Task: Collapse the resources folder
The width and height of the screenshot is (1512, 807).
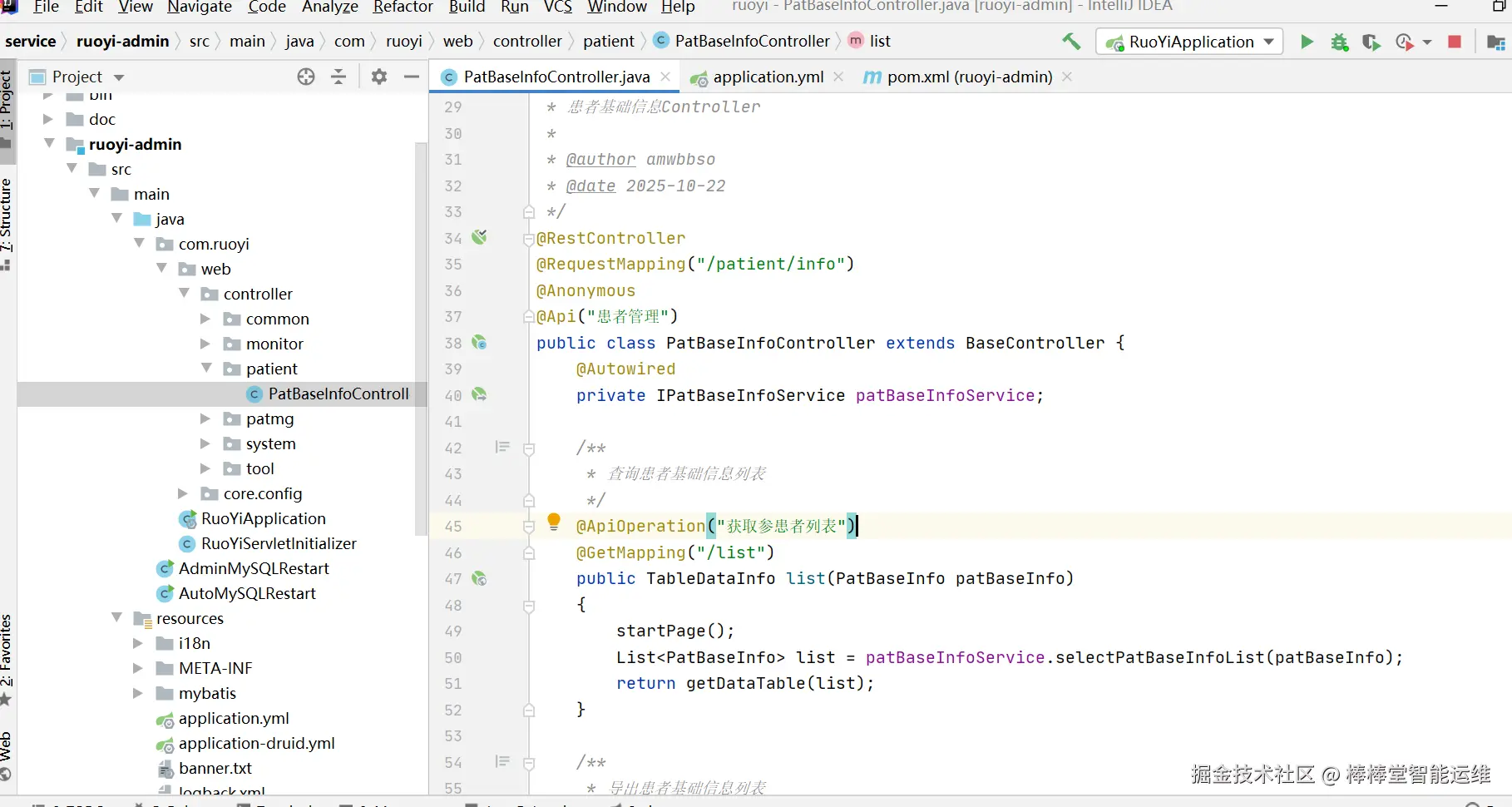Action: (x=116, y=618)
